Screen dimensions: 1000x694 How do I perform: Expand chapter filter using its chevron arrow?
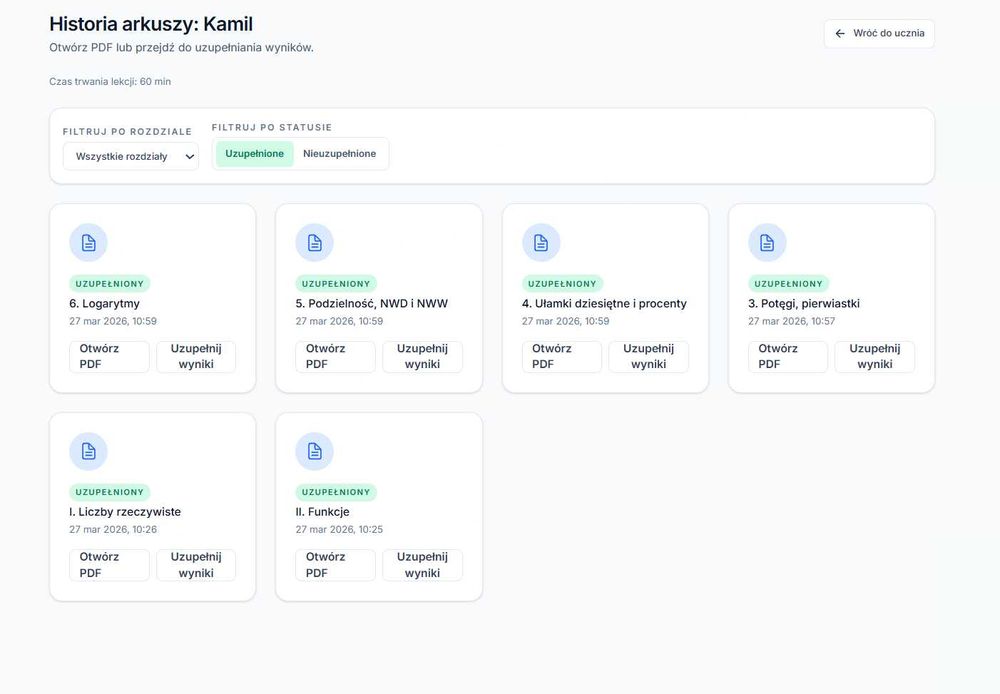pos(189,157)
